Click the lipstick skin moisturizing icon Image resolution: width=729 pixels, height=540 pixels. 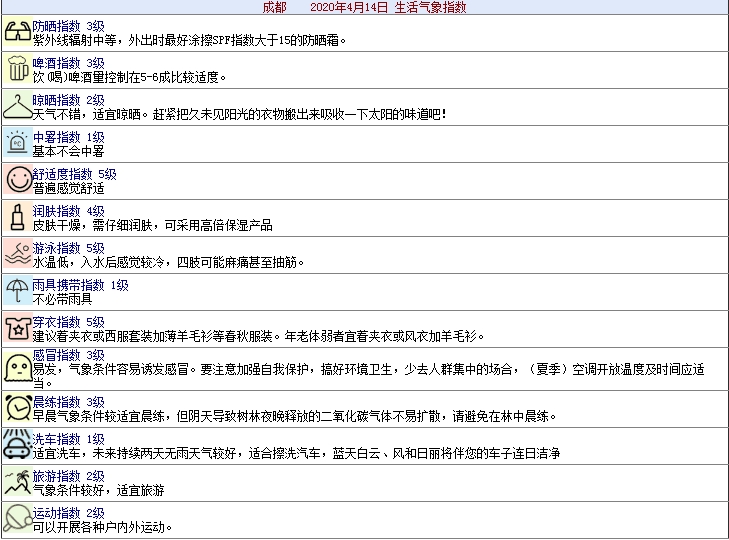[x=17, y=217]
